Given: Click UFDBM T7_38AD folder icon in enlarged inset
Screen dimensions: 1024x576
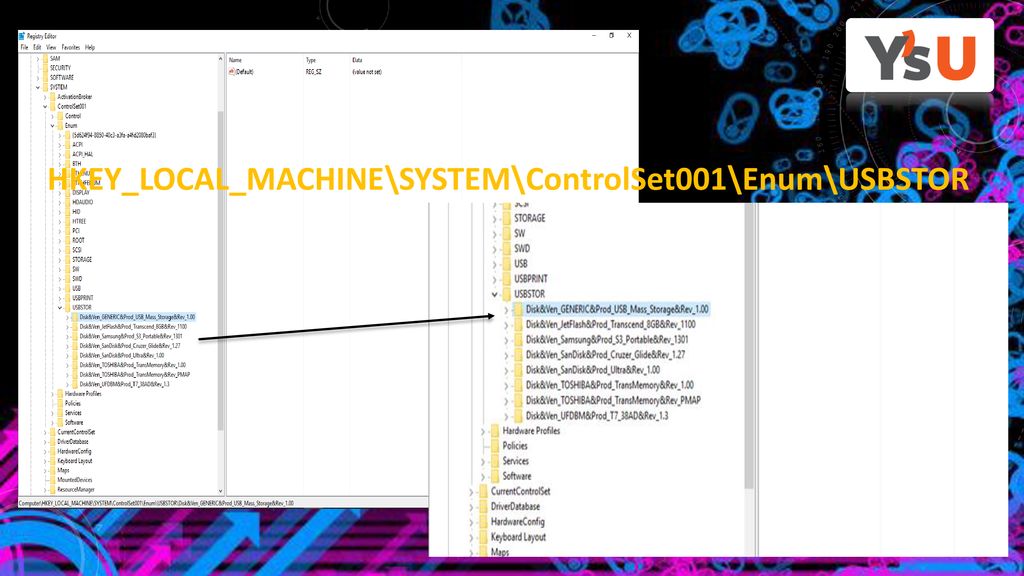Looking at the screenshot, I should (518, 416).
